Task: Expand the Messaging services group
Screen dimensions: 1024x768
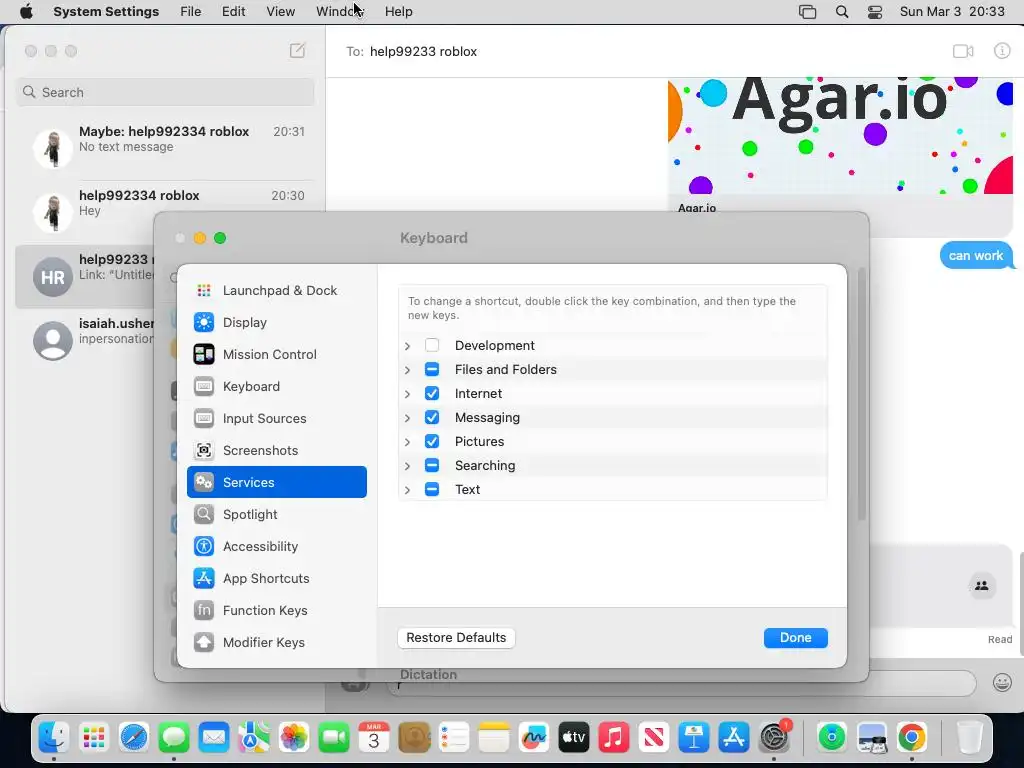Action: pyautogui.click(x=408, y=418)
